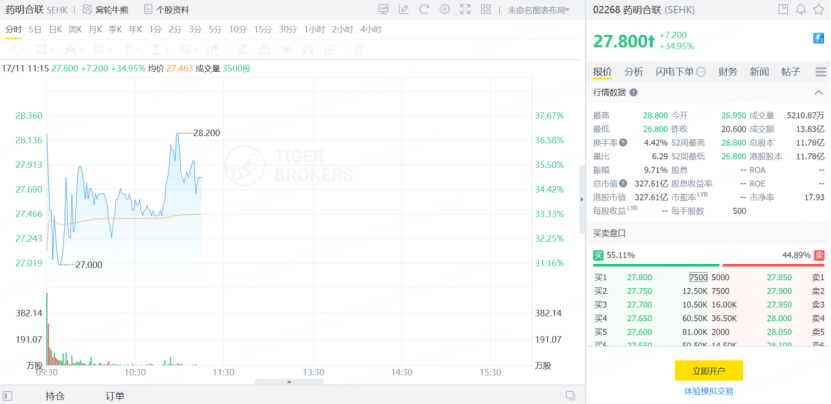Open the 分析 analysis tab
The height and width of the screenshot is (404, 831).
click(x=633, y=72)
